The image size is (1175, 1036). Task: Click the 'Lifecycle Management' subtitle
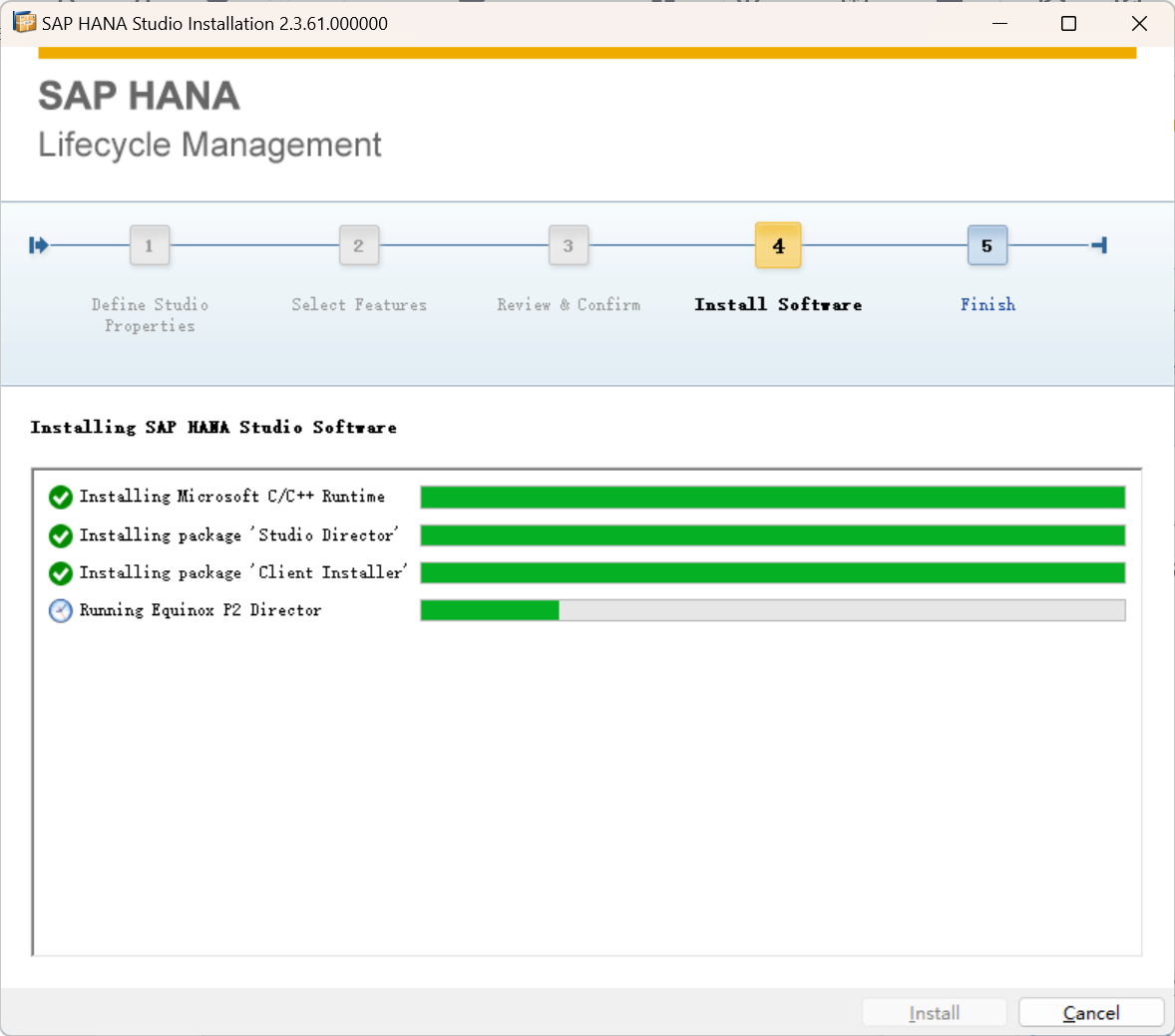point(209,145)
